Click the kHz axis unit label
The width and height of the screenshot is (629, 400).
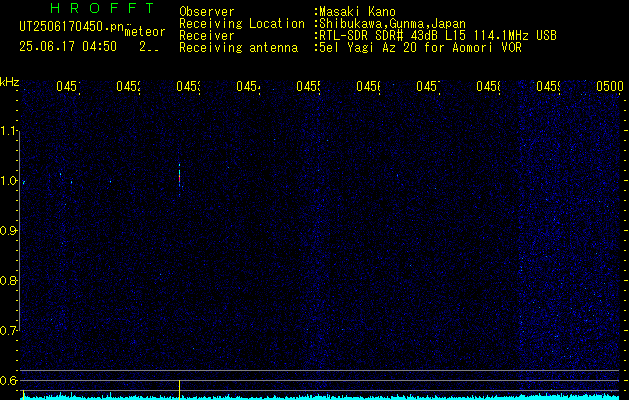[x=10, y=82]
